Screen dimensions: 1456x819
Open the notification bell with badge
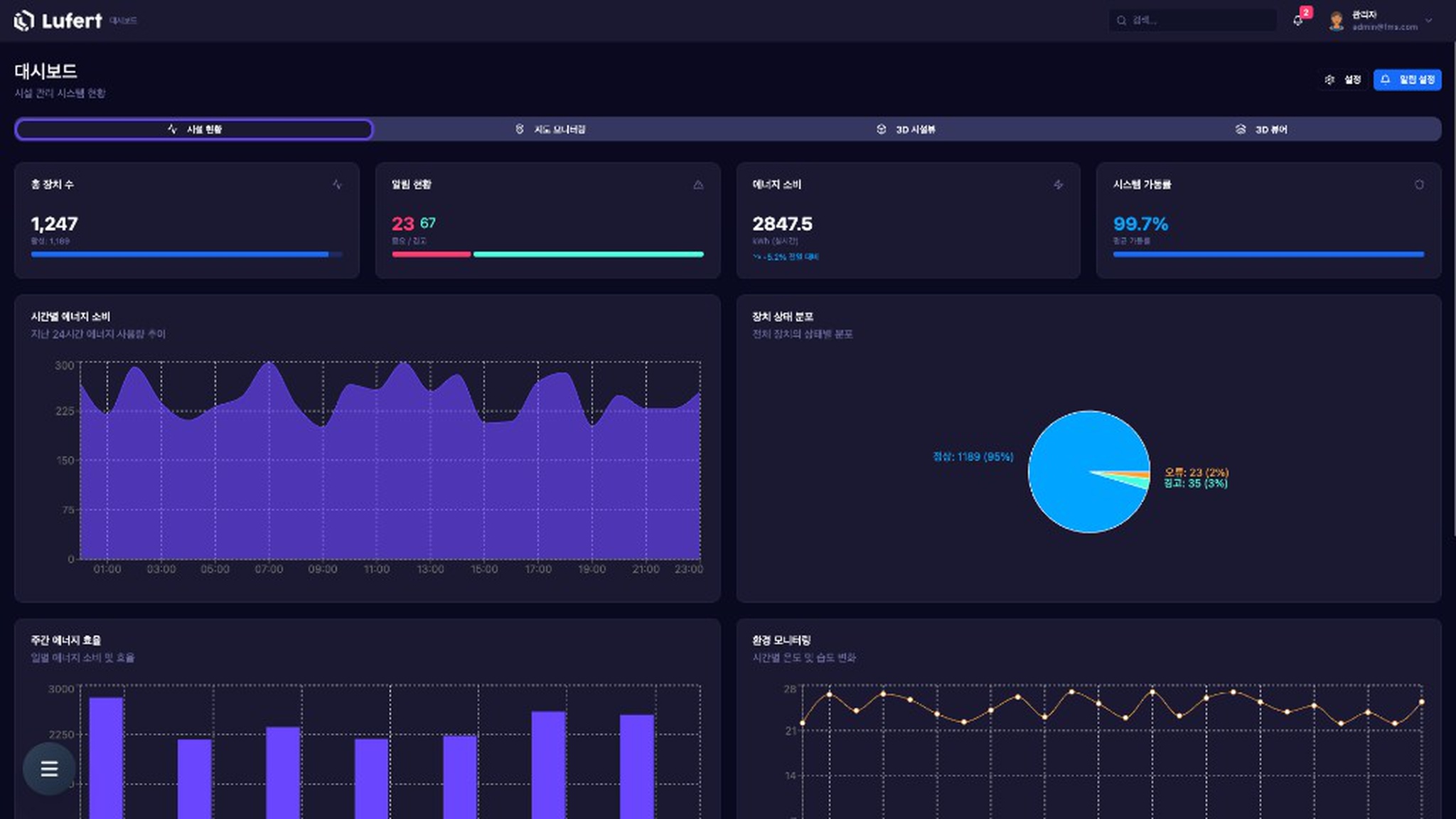coord(1298,21)
